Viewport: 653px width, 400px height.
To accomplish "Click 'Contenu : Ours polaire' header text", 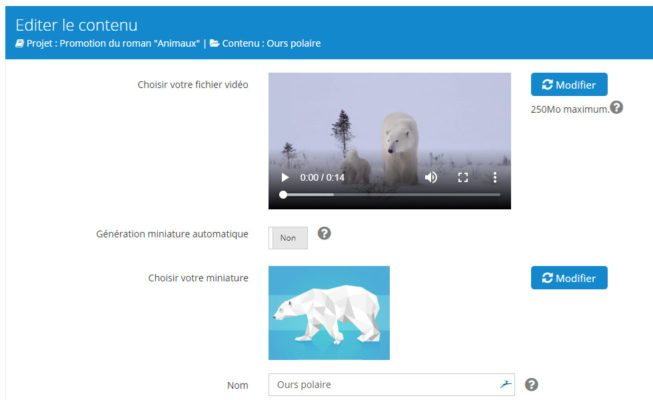I will (x=271, y=43).
